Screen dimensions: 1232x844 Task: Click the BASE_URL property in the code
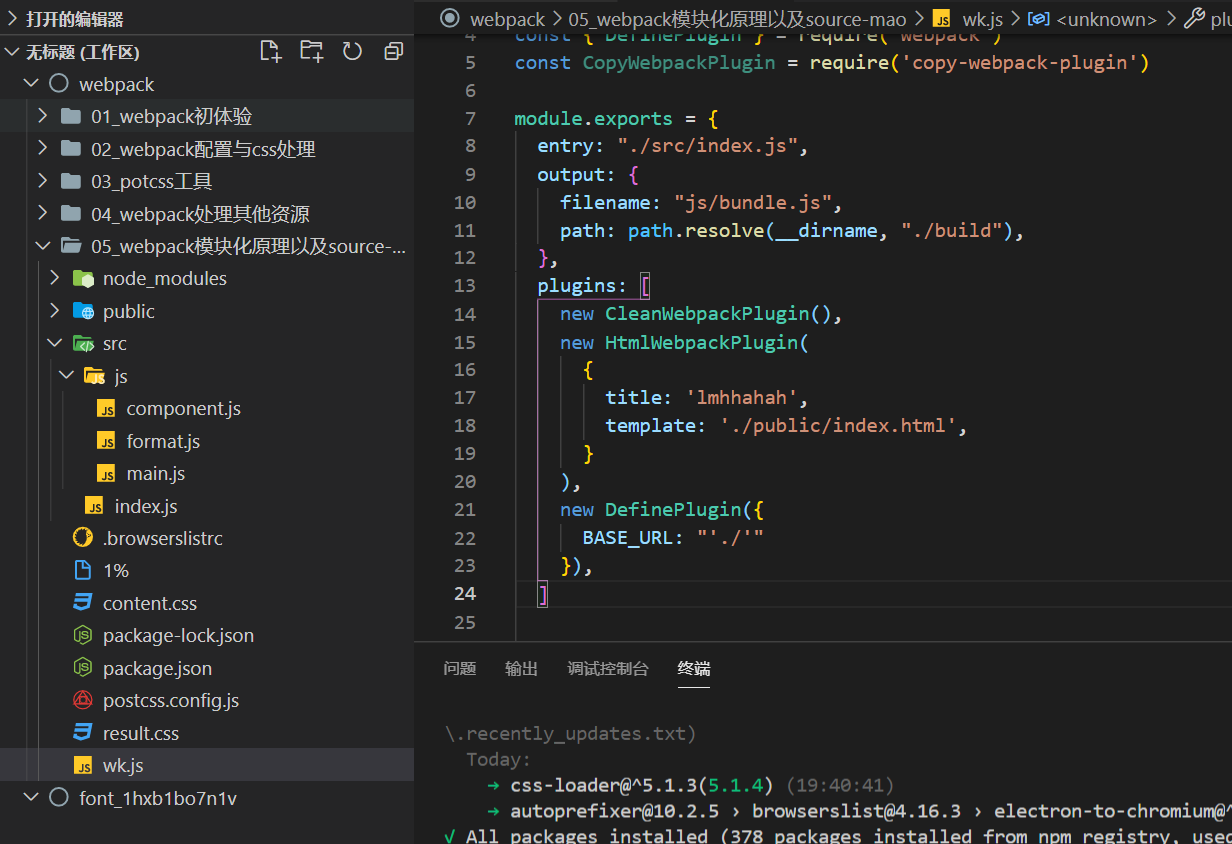click(628, 537)
